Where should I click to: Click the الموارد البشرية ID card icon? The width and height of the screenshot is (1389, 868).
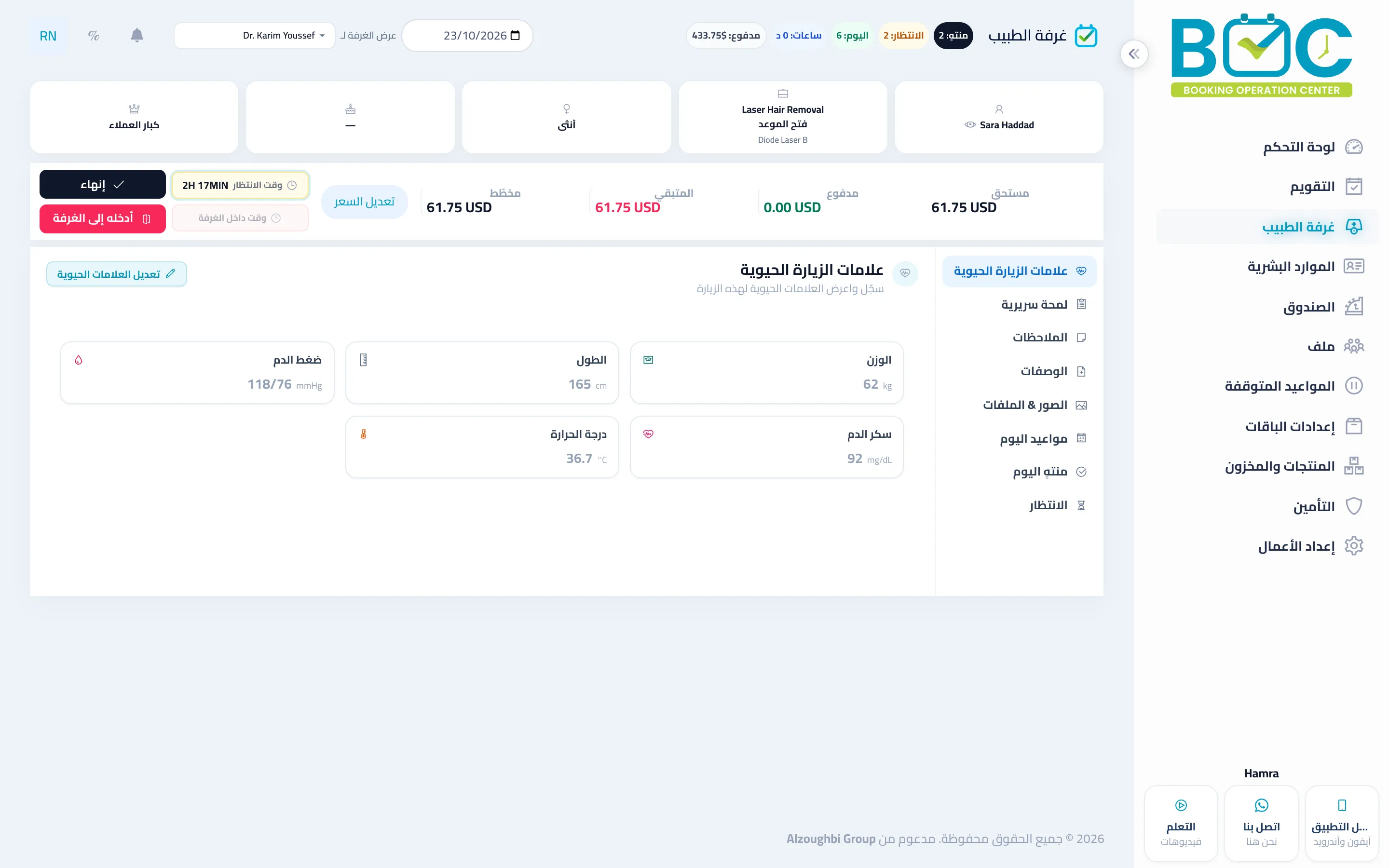click(1353, 266)
